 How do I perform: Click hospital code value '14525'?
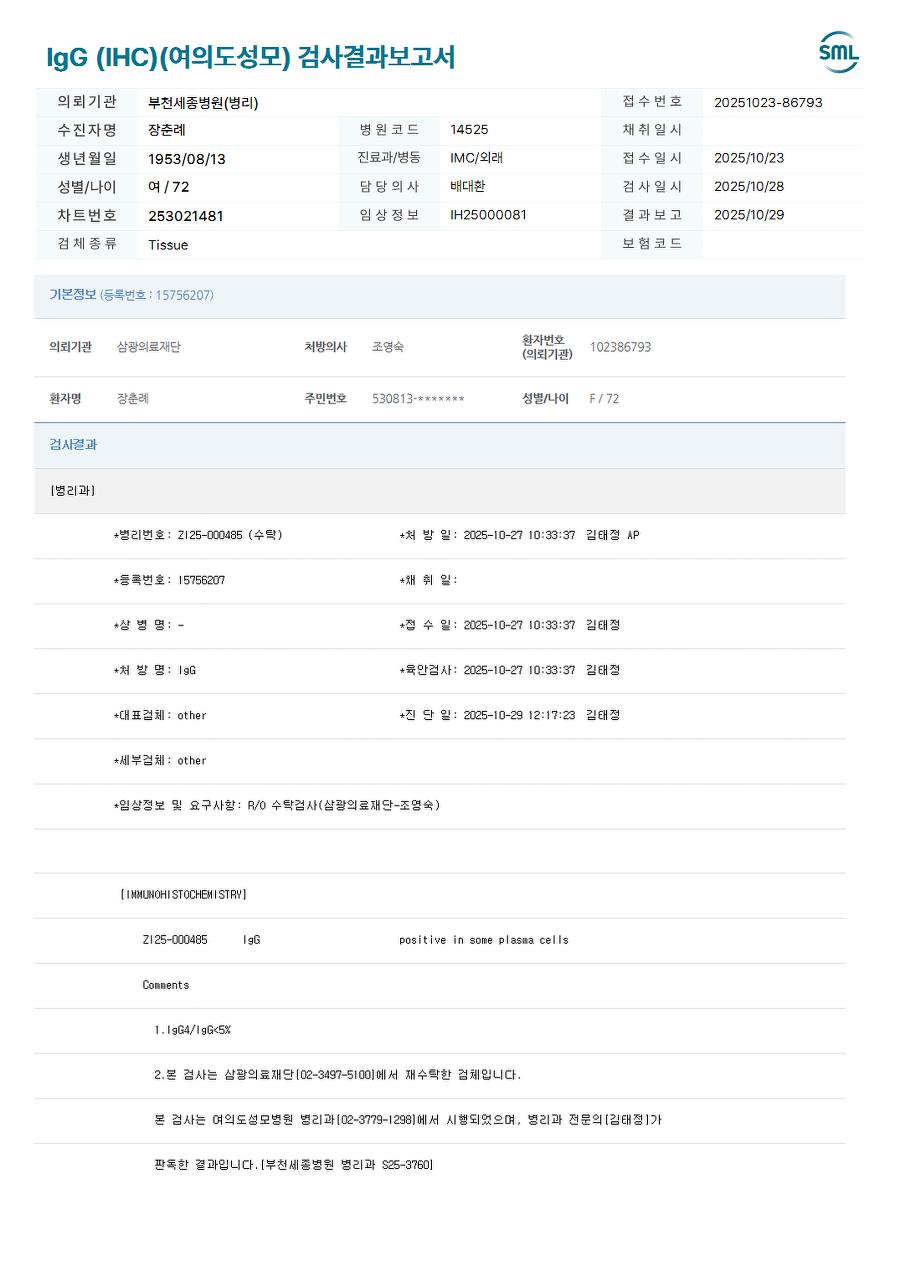469,130
